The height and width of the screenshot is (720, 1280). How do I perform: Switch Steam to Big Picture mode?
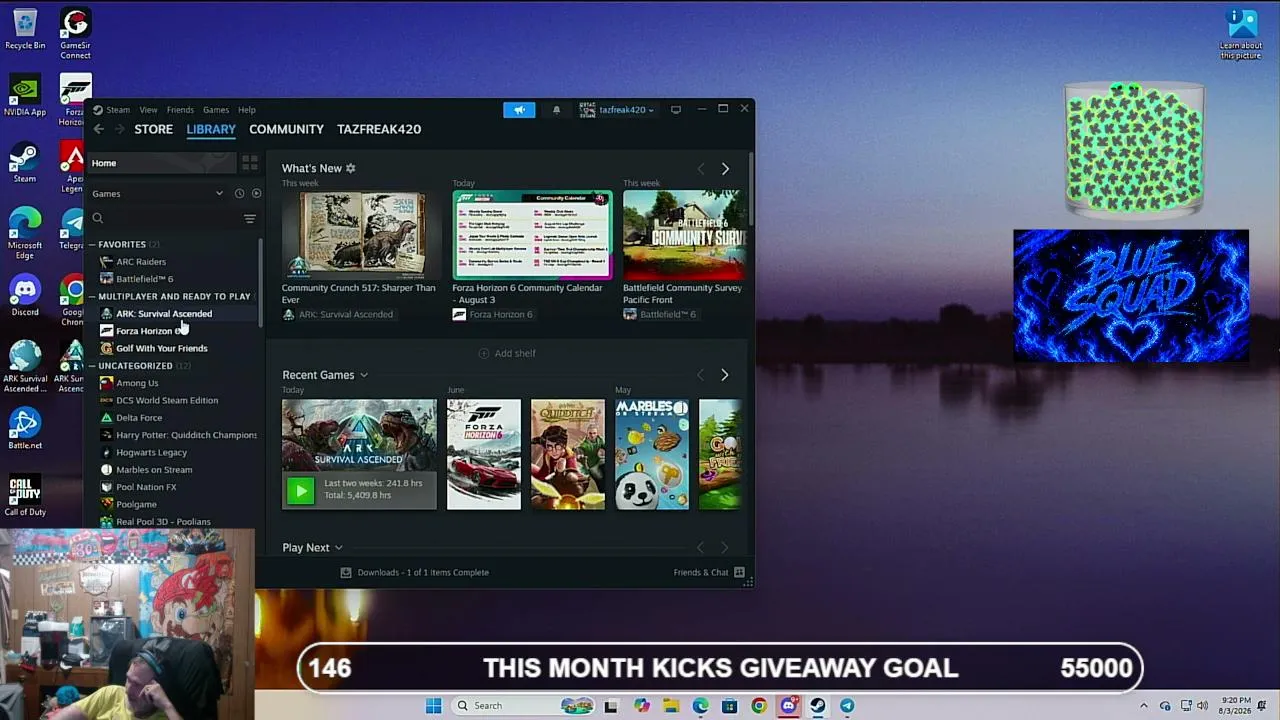coord(676,109)
